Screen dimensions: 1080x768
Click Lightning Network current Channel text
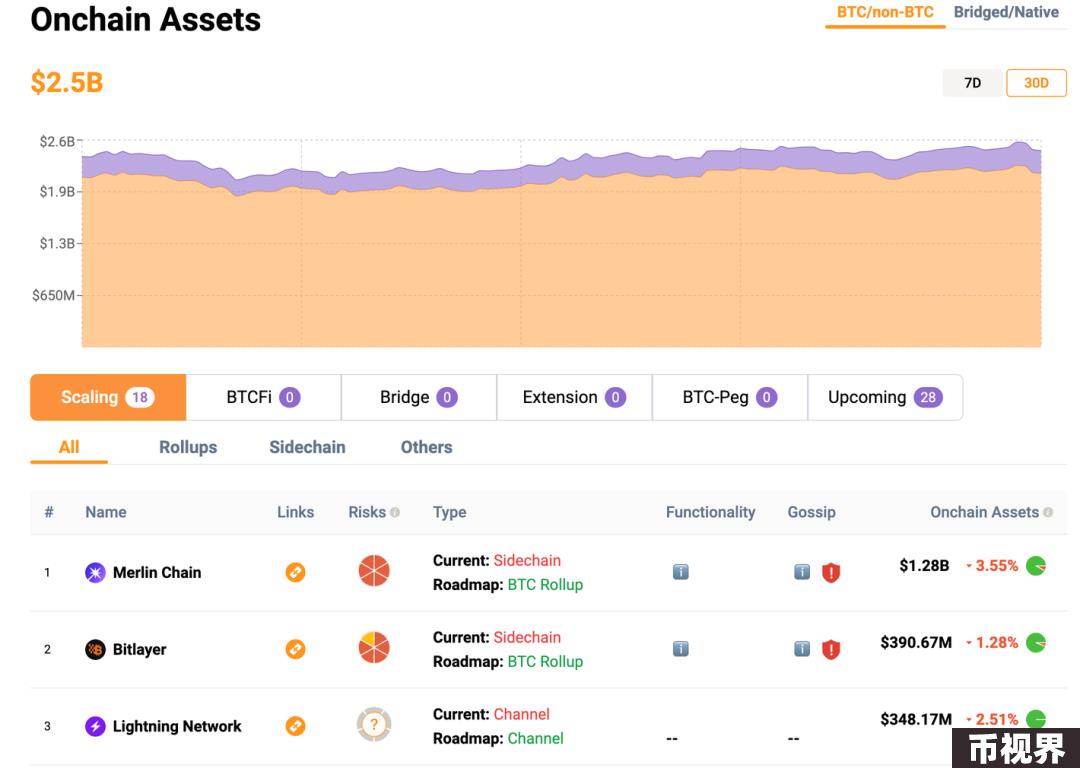tap(521, 714)
